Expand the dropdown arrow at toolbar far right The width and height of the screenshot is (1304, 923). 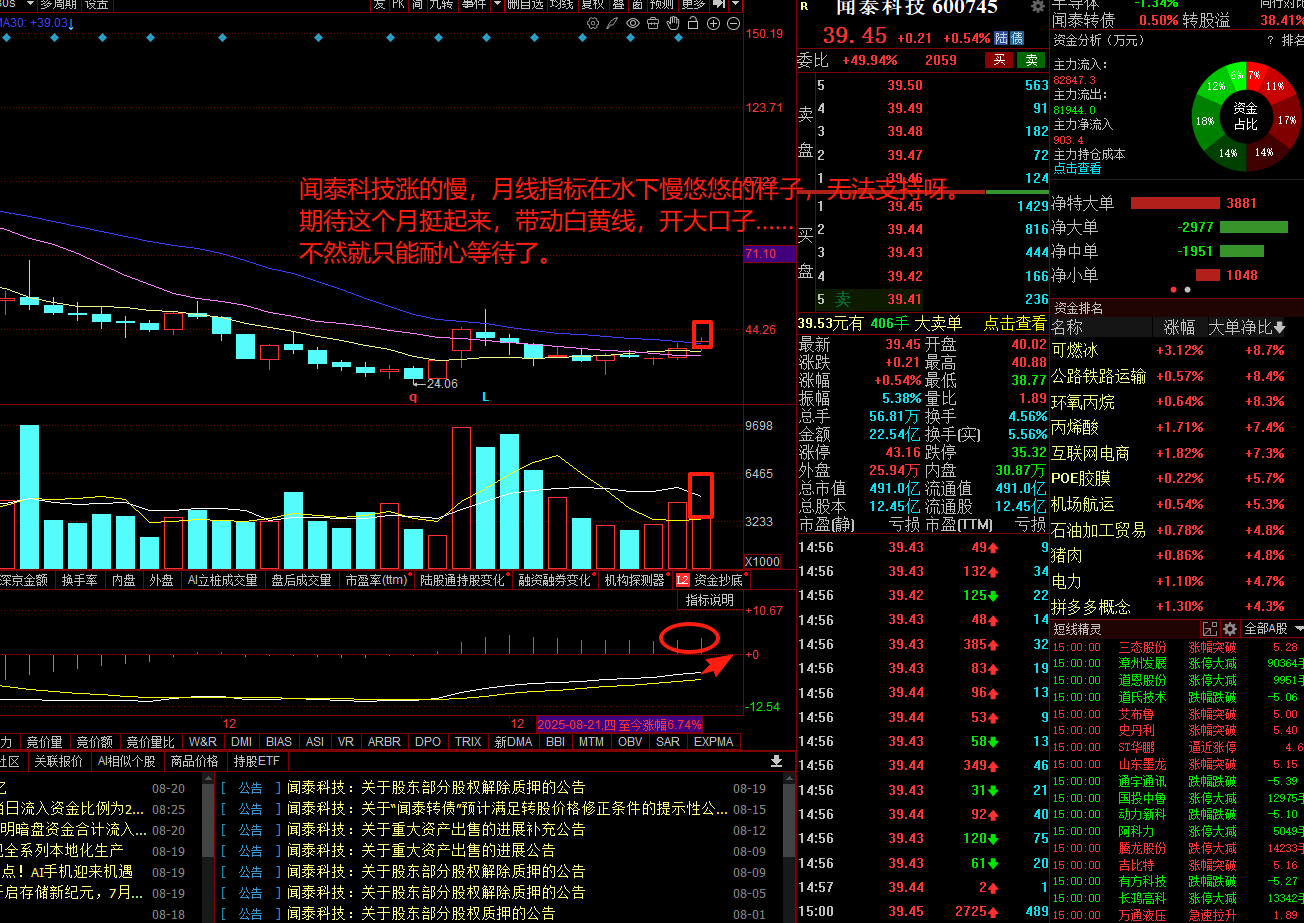(735, 4)
